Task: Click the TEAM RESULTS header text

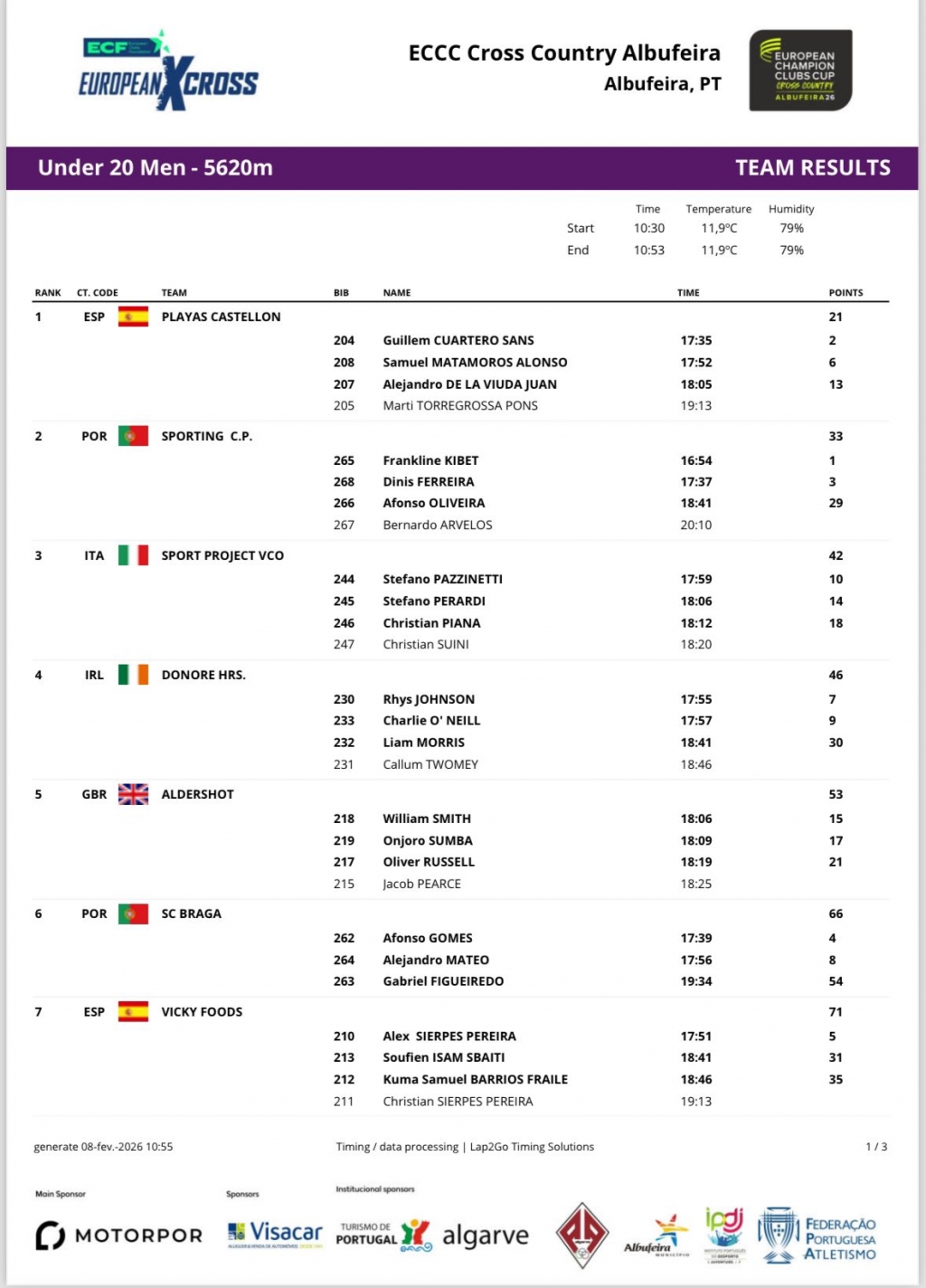Action: [x=812, y=168]
